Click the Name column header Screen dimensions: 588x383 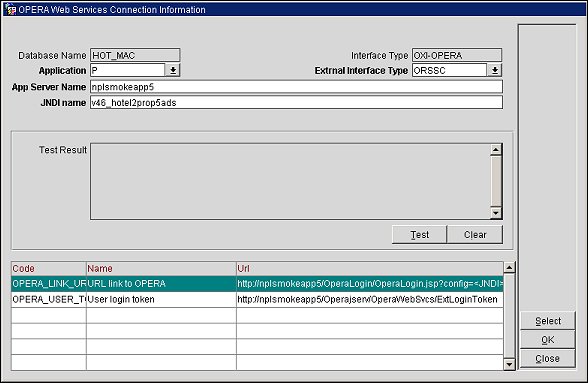[x=161, y=269]
